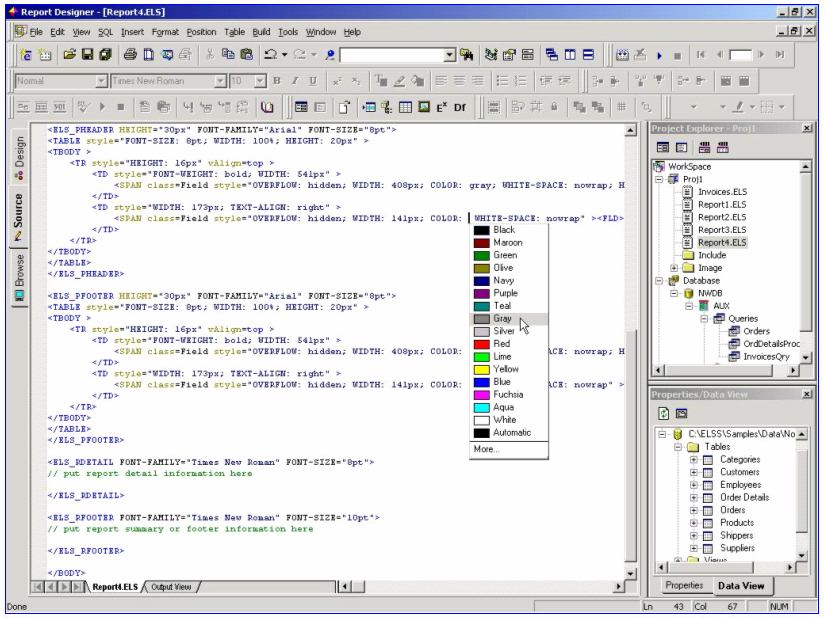Collapse the Proj1 tree node
This screenshot has width=825, height=618.
pyautogui.click(x=659, y=179)
